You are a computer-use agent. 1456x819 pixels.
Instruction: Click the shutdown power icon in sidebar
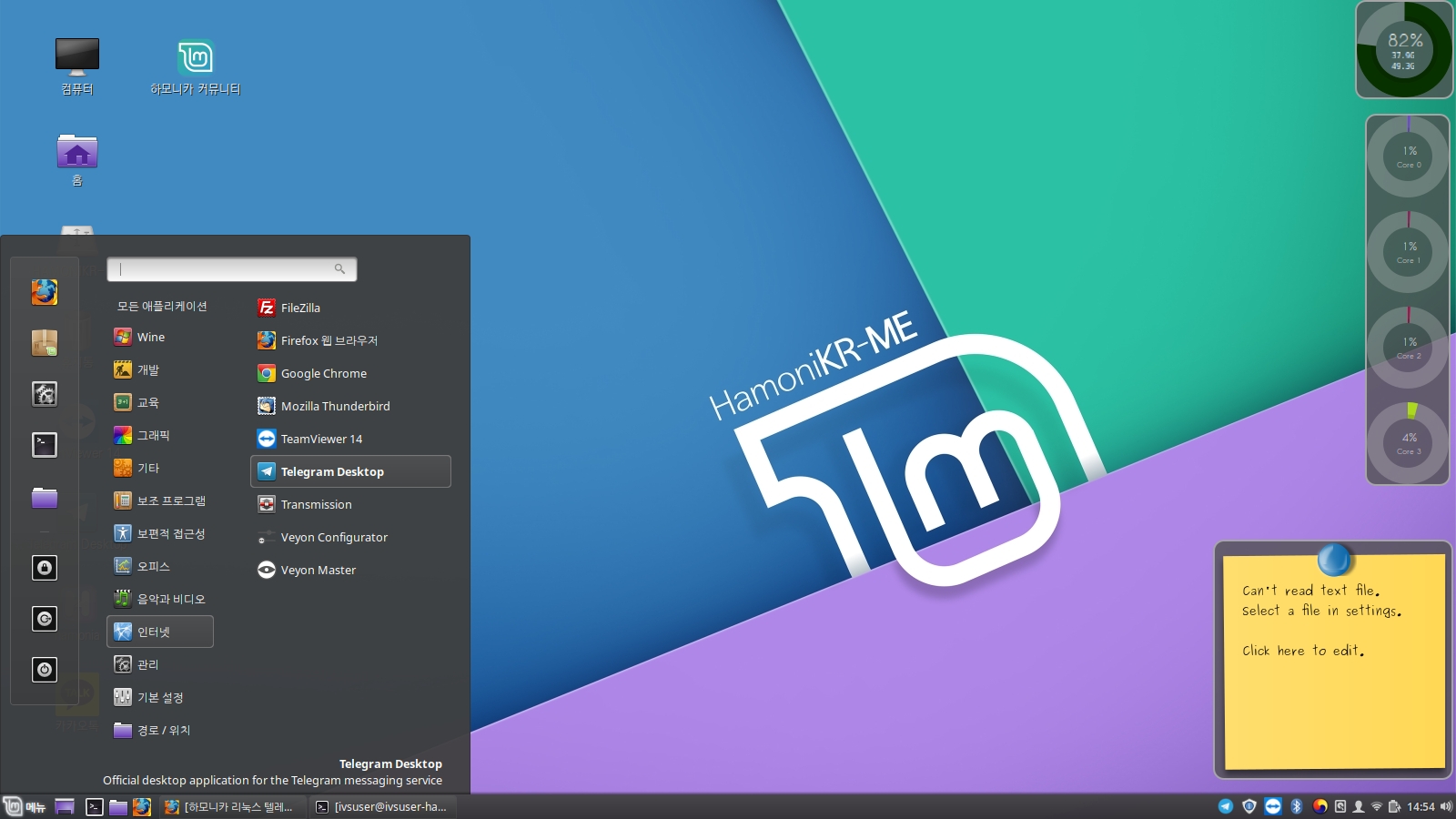[45, 670]
